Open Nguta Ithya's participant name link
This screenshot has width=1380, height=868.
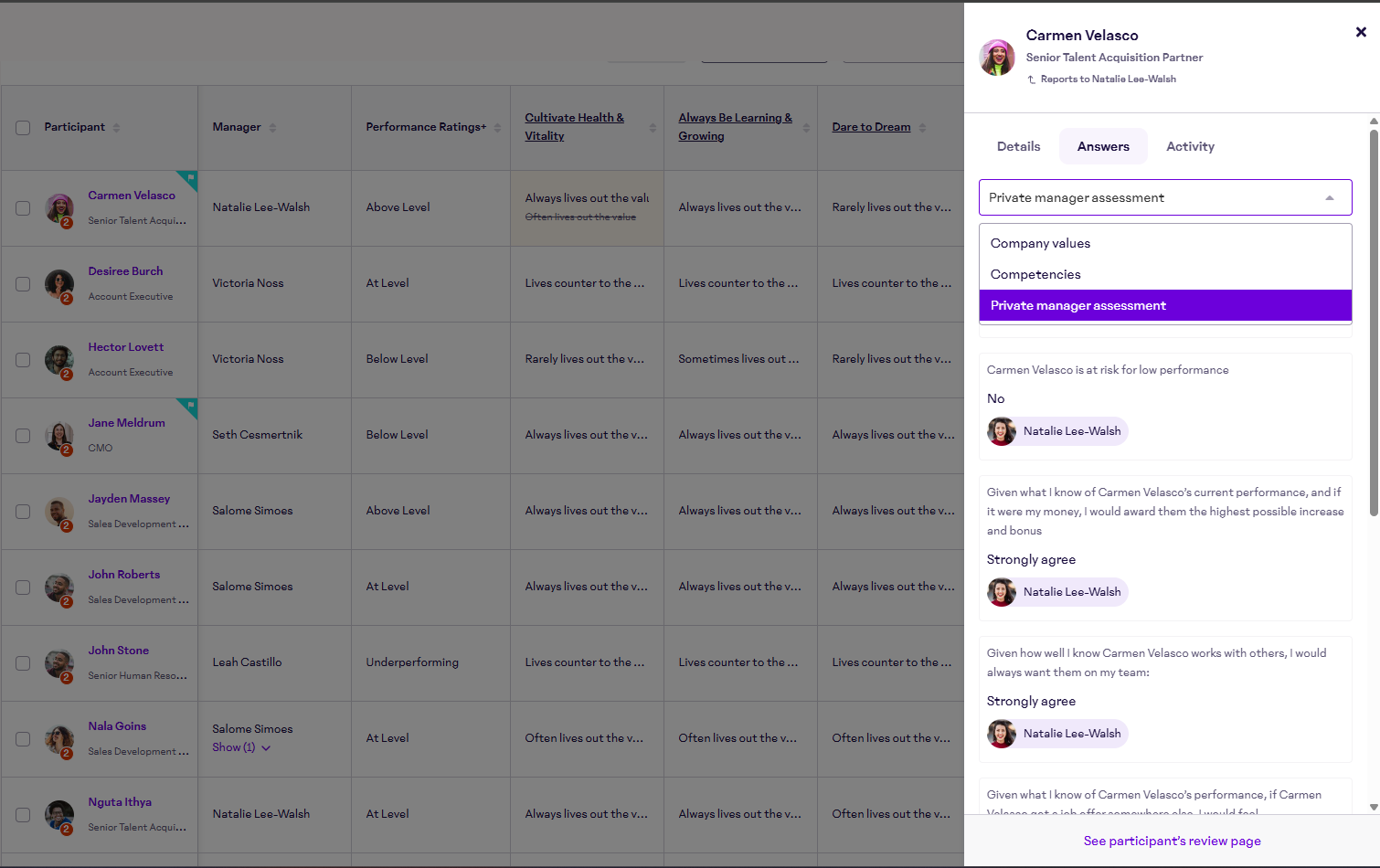pos(120,802)
